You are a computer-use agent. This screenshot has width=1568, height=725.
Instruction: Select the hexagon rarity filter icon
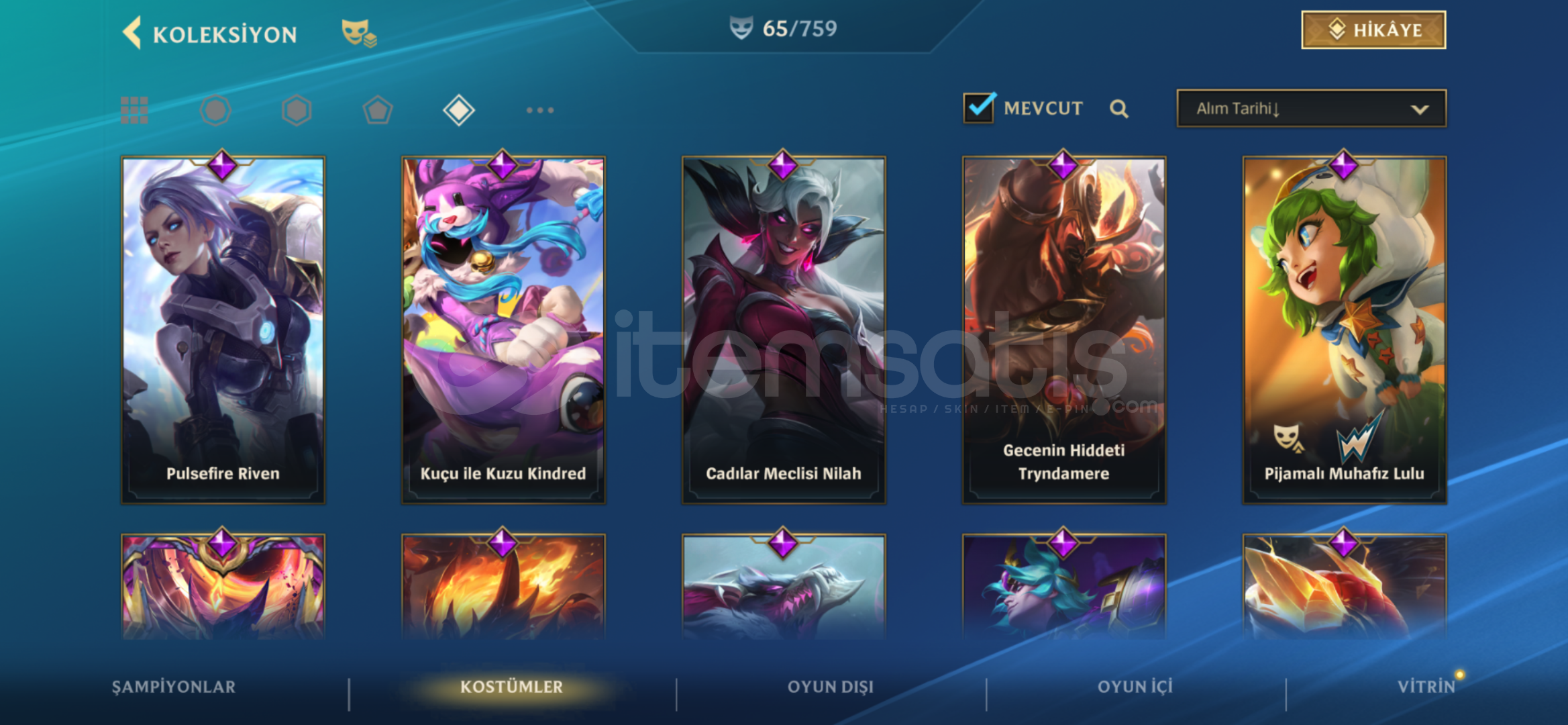(x=297, y=110)
